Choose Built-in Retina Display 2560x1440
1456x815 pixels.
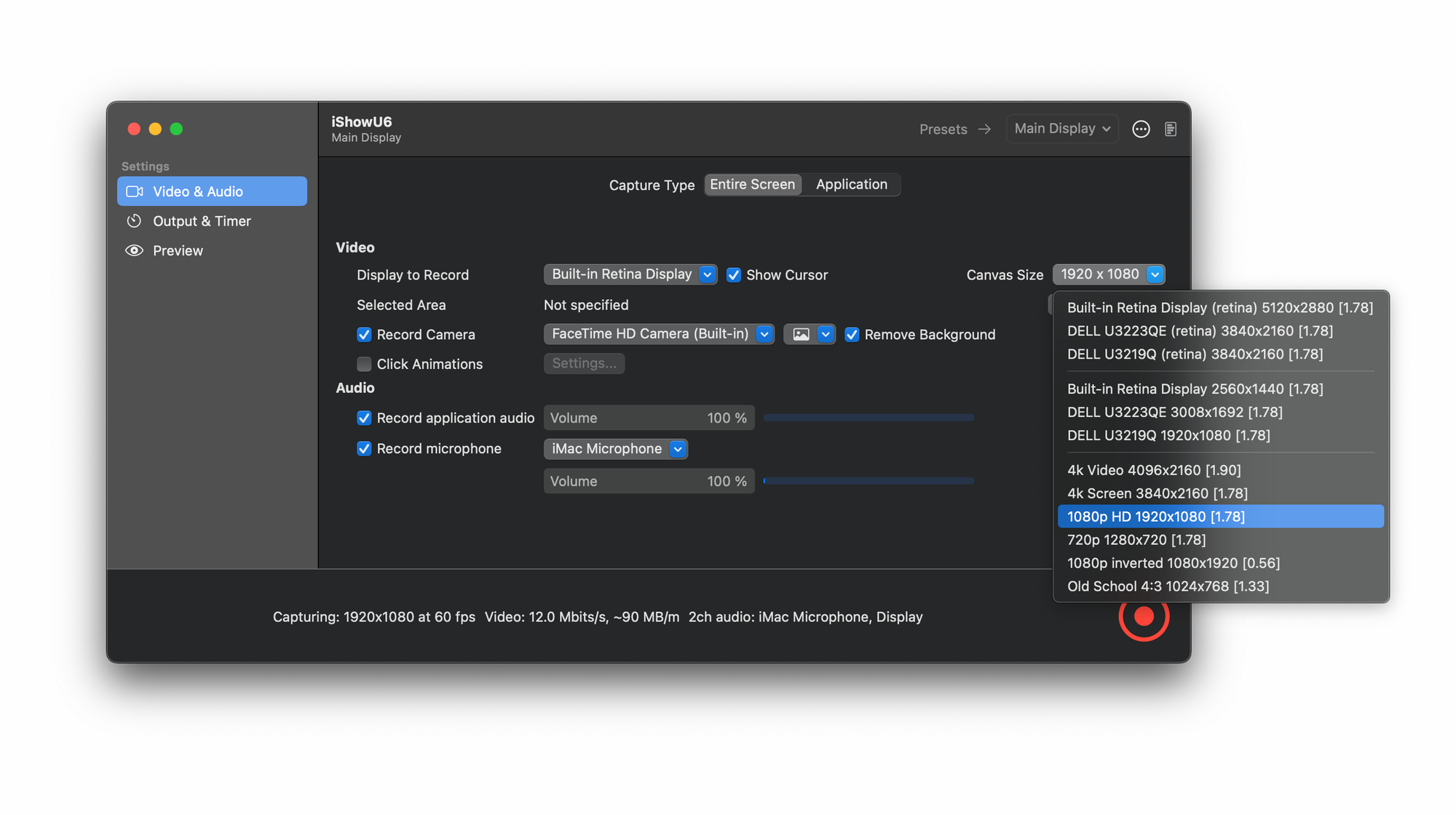tap(1220, 389)
